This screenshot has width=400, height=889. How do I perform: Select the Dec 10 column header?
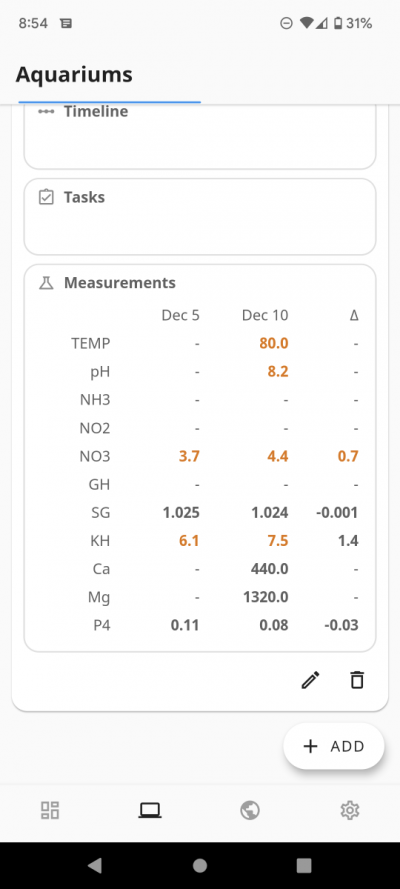tap(265, 315)
